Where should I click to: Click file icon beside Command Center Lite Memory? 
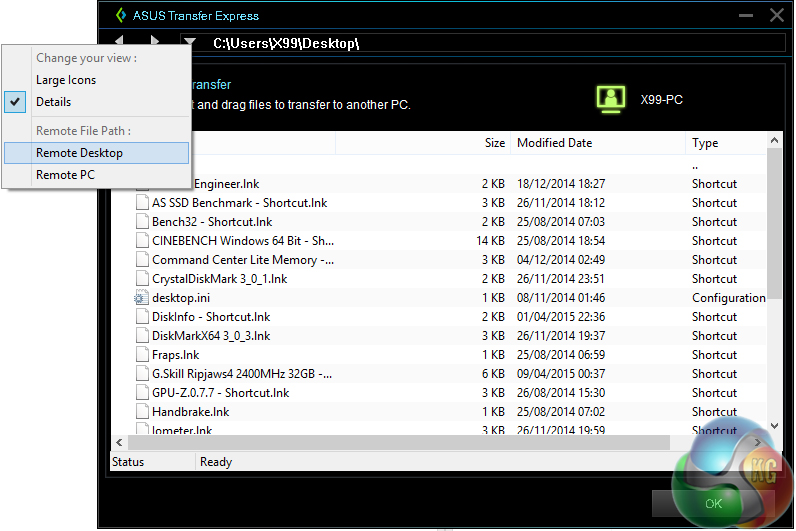click(x=142, y=260)
